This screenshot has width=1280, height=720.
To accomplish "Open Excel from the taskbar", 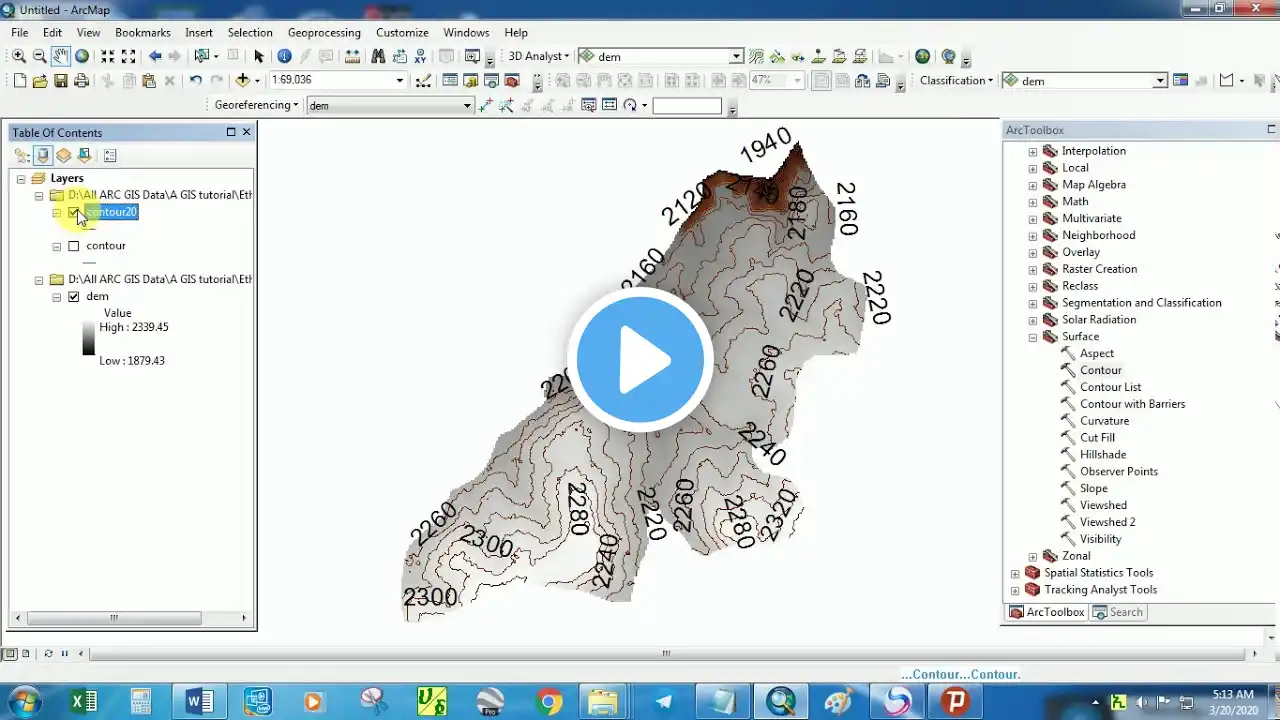I will [x=83, y=701].
